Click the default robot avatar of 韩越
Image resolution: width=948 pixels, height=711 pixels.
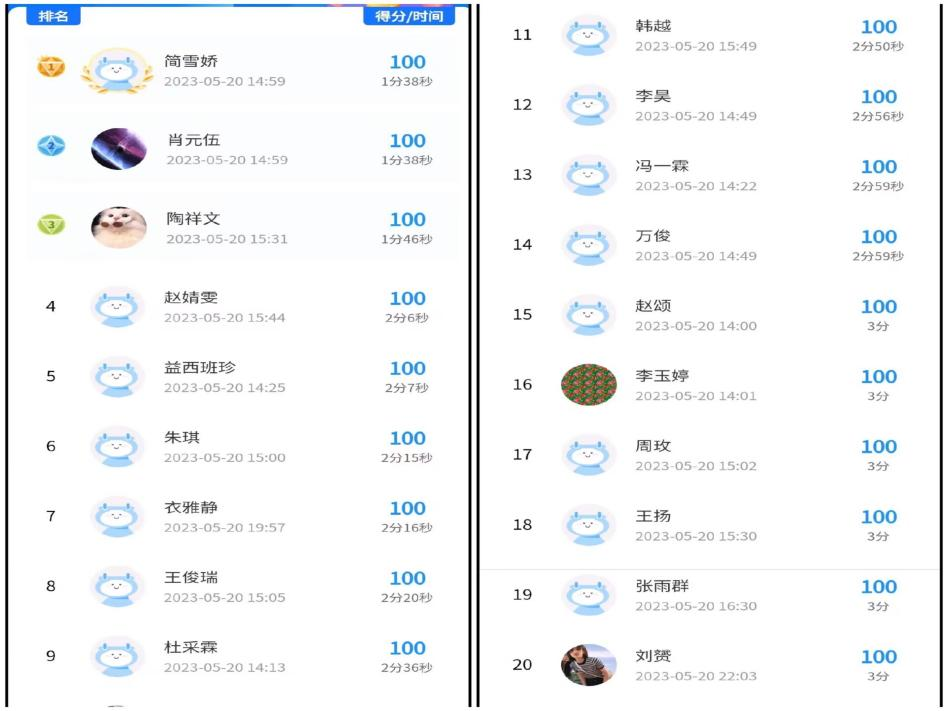(x=588, y=35)
